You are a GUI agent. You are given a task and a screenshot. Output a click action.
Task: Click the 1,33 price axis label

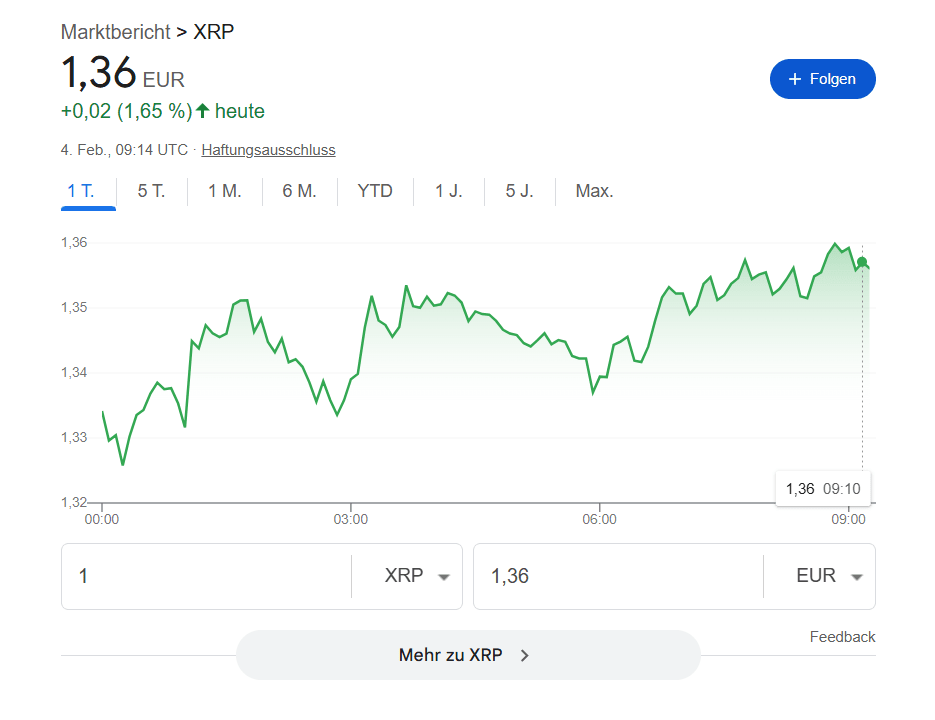tap(74, 437)
